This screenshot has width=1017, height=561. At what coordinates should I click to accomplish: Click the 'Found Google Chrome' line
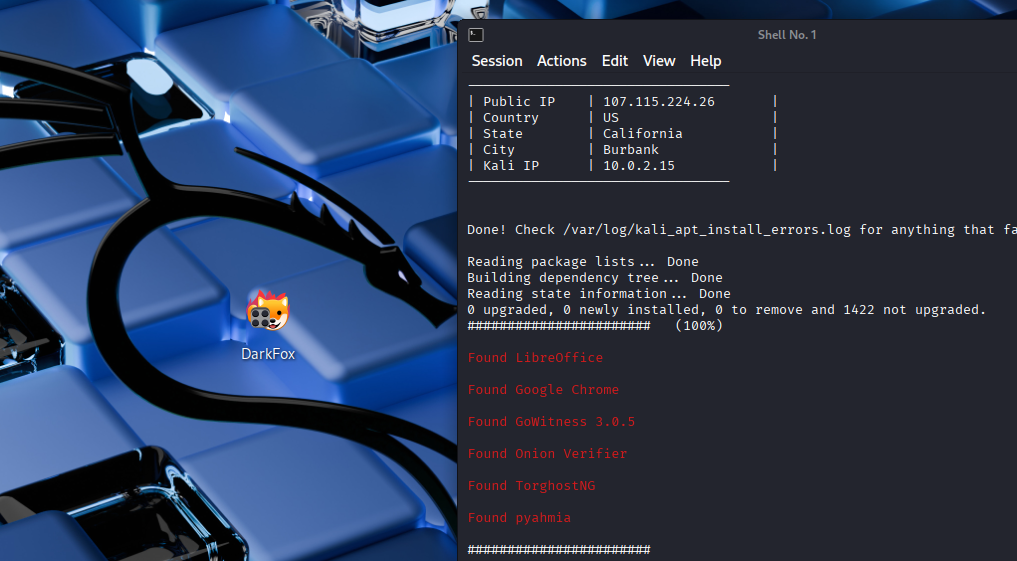tap(544, 390)
